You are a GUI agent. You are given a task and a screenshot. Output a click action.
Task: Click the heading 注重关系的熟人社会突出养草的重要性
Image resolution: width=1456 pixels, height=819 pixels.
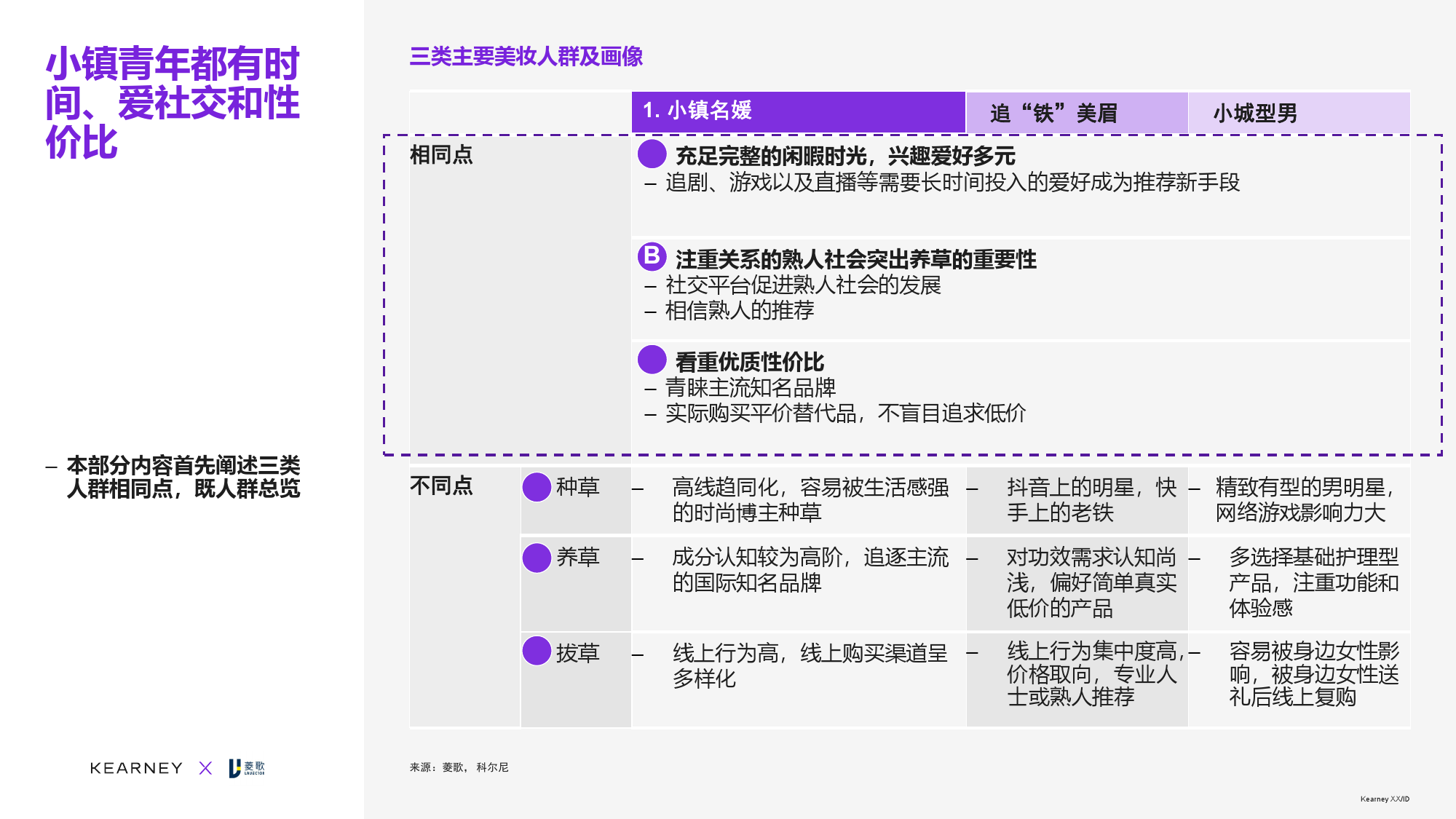pos(855,259)
